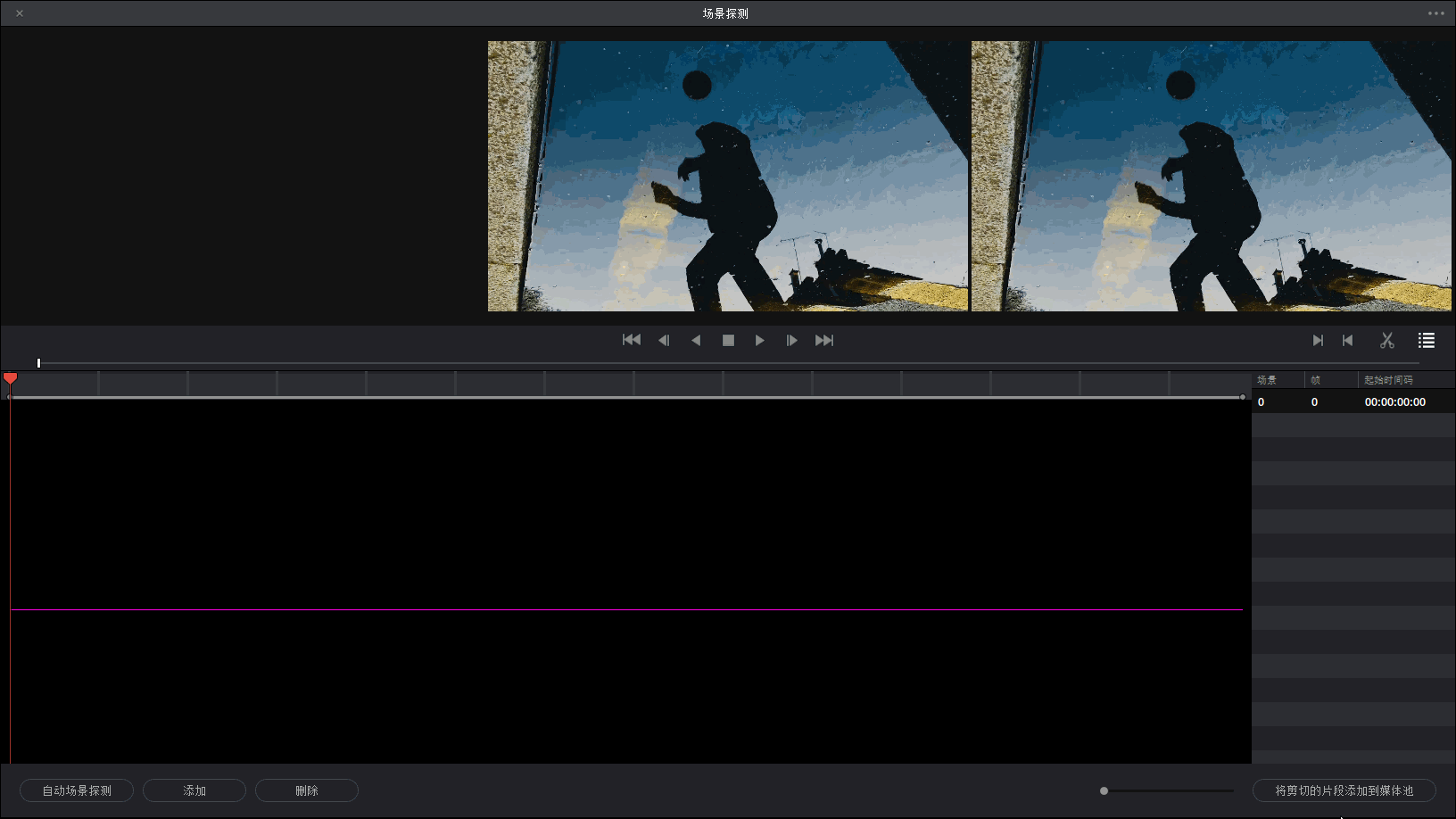Go to the previous scene cut

1348,340
